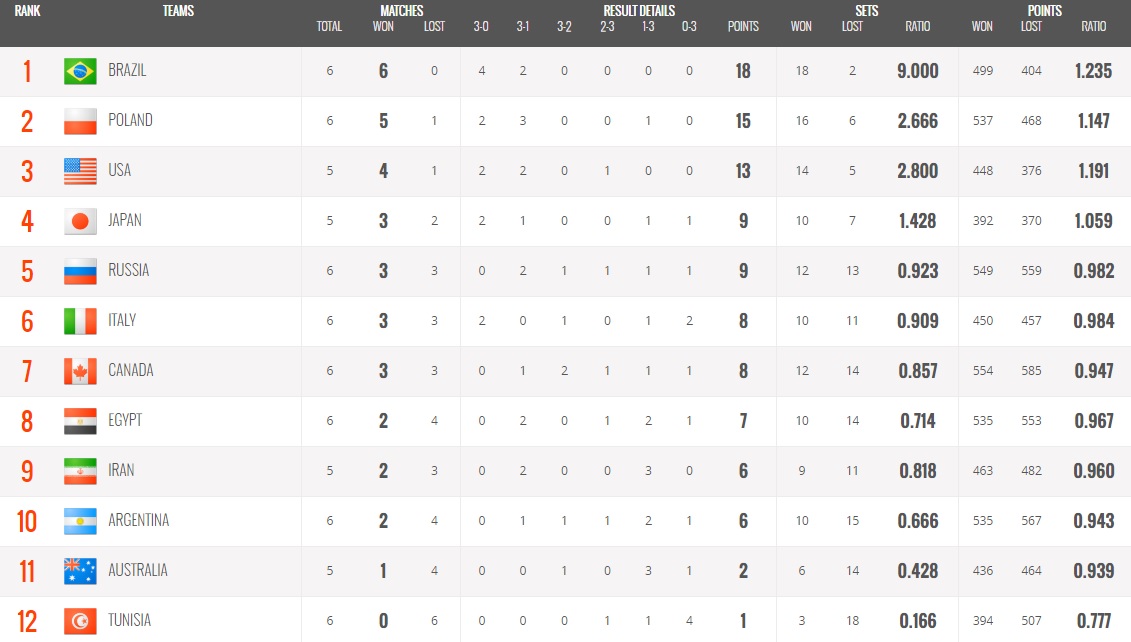The image size is (1131, 642).
Task: Open the POLAND team name link
Action: click(130, 121)
